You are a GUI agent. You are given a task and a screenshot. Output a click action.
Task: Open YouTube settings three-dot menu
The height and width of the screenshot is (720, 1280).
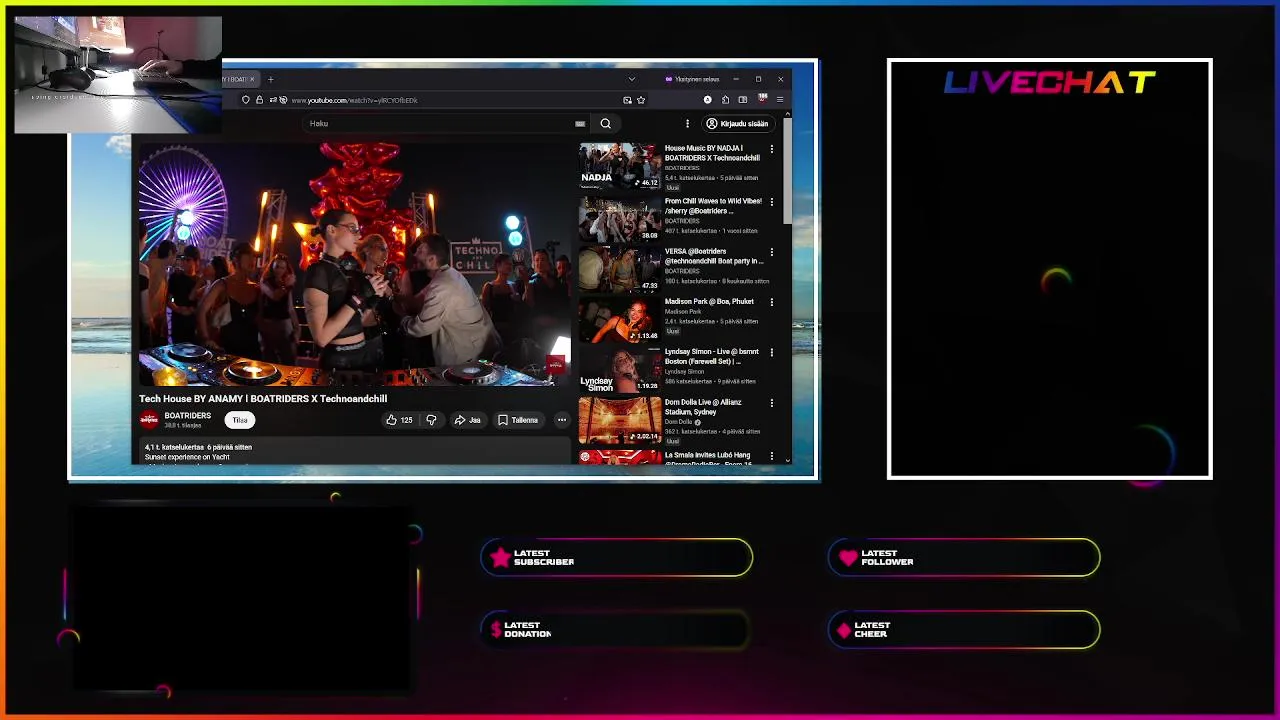(x=687, y=123)
